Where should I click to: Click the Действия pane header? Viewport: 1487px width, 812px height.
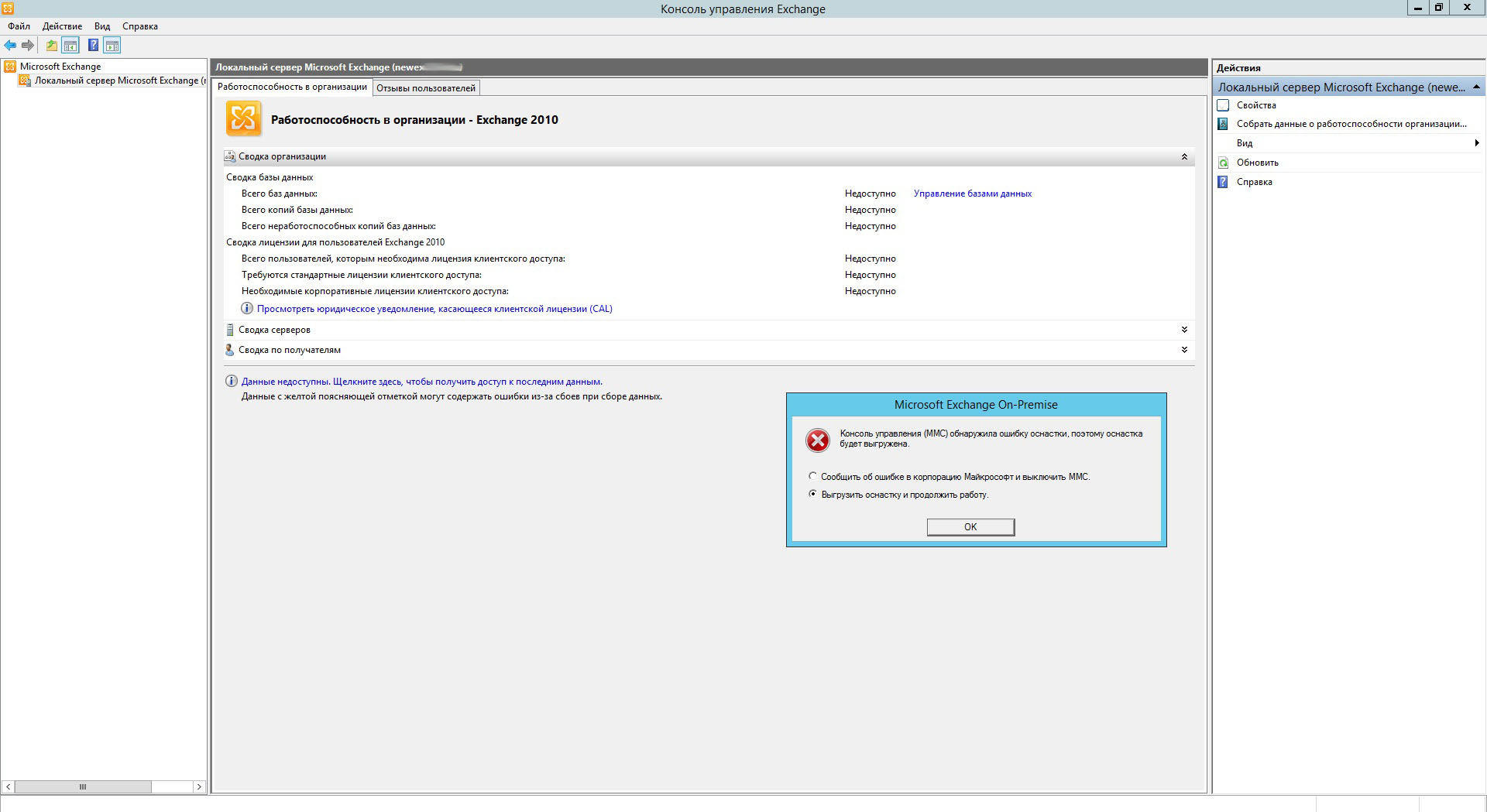[1348, 68]
